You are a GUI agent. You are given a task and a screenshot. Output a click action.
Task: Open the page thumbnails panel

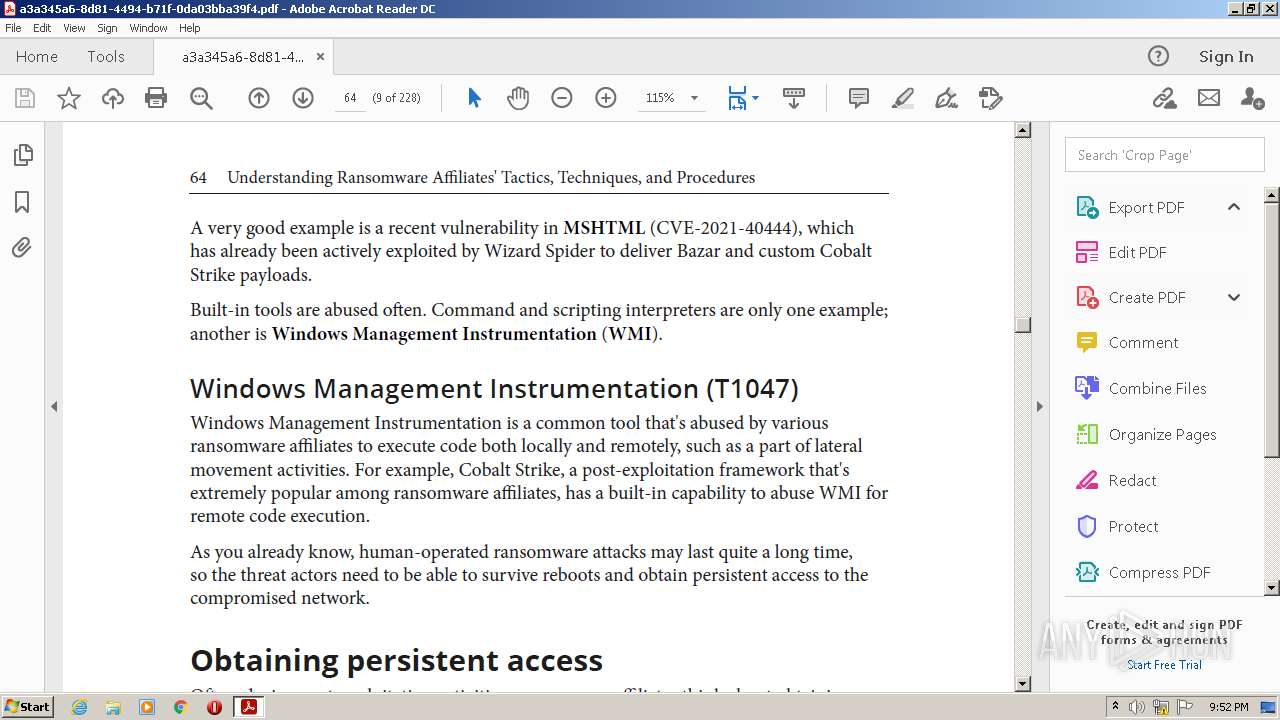pos(22,155)
